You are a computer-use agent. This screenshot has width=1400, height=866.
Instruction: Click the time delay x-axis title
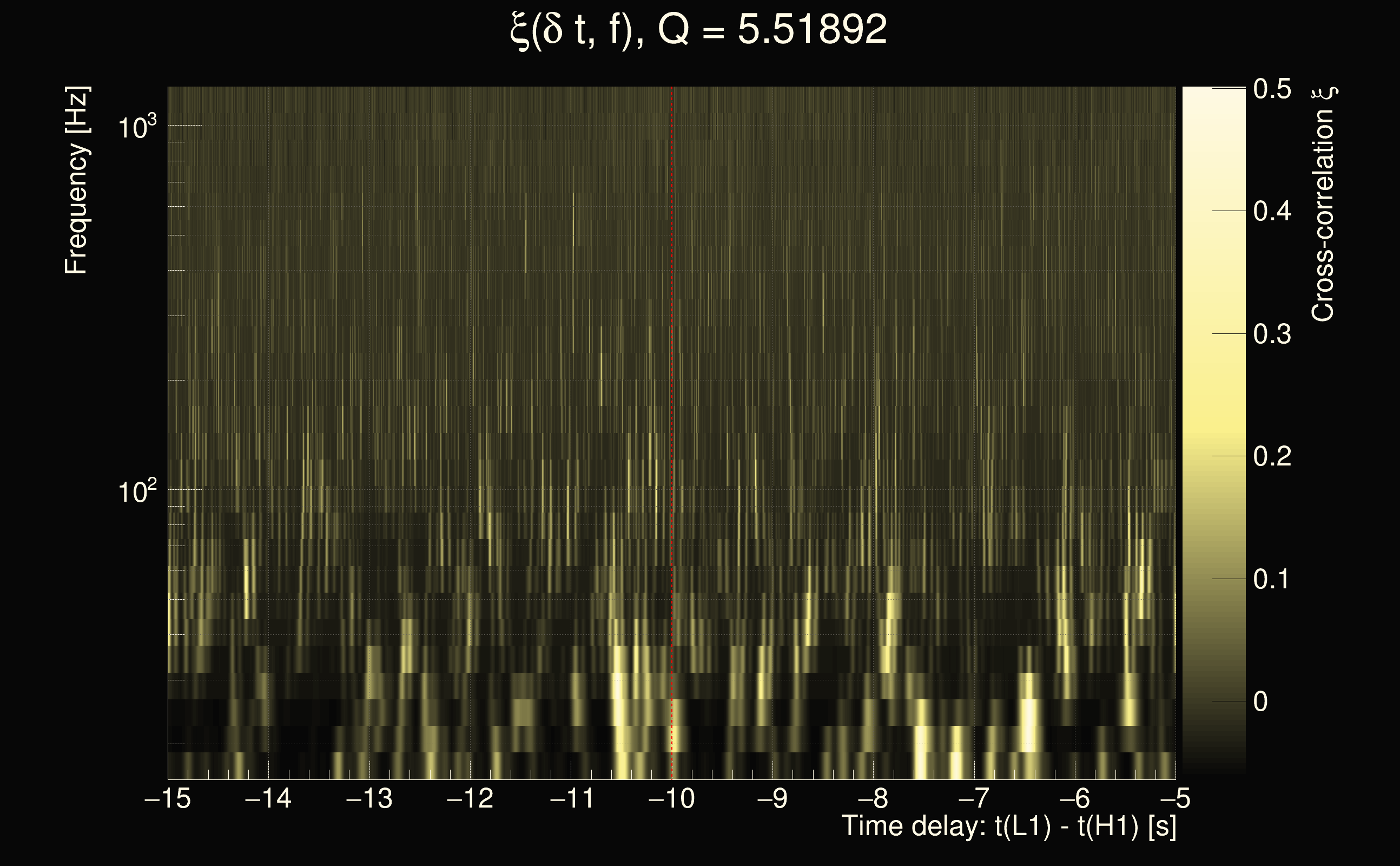click(1008, 826)
